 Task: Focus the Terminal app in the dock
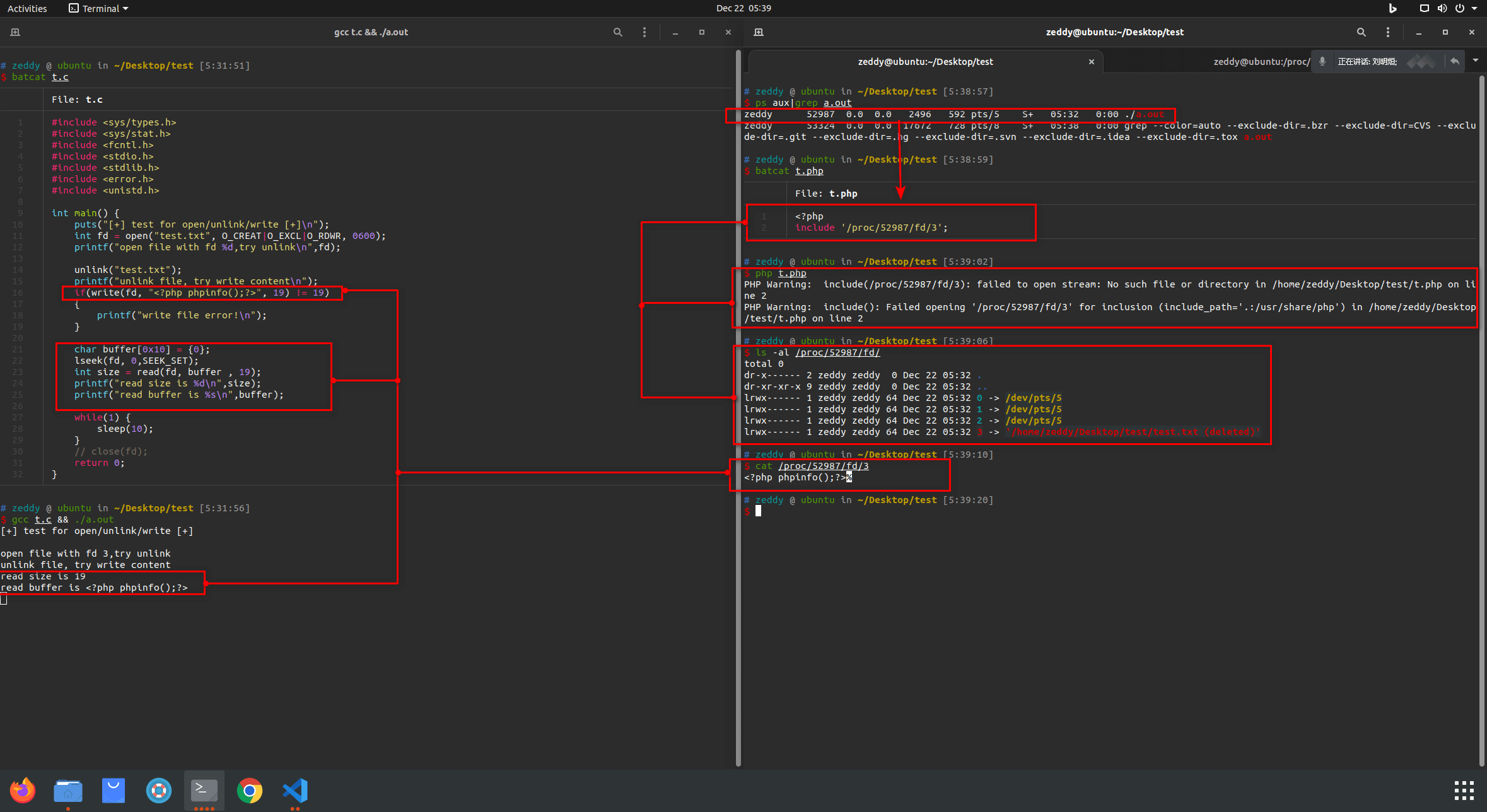point(204,791)
